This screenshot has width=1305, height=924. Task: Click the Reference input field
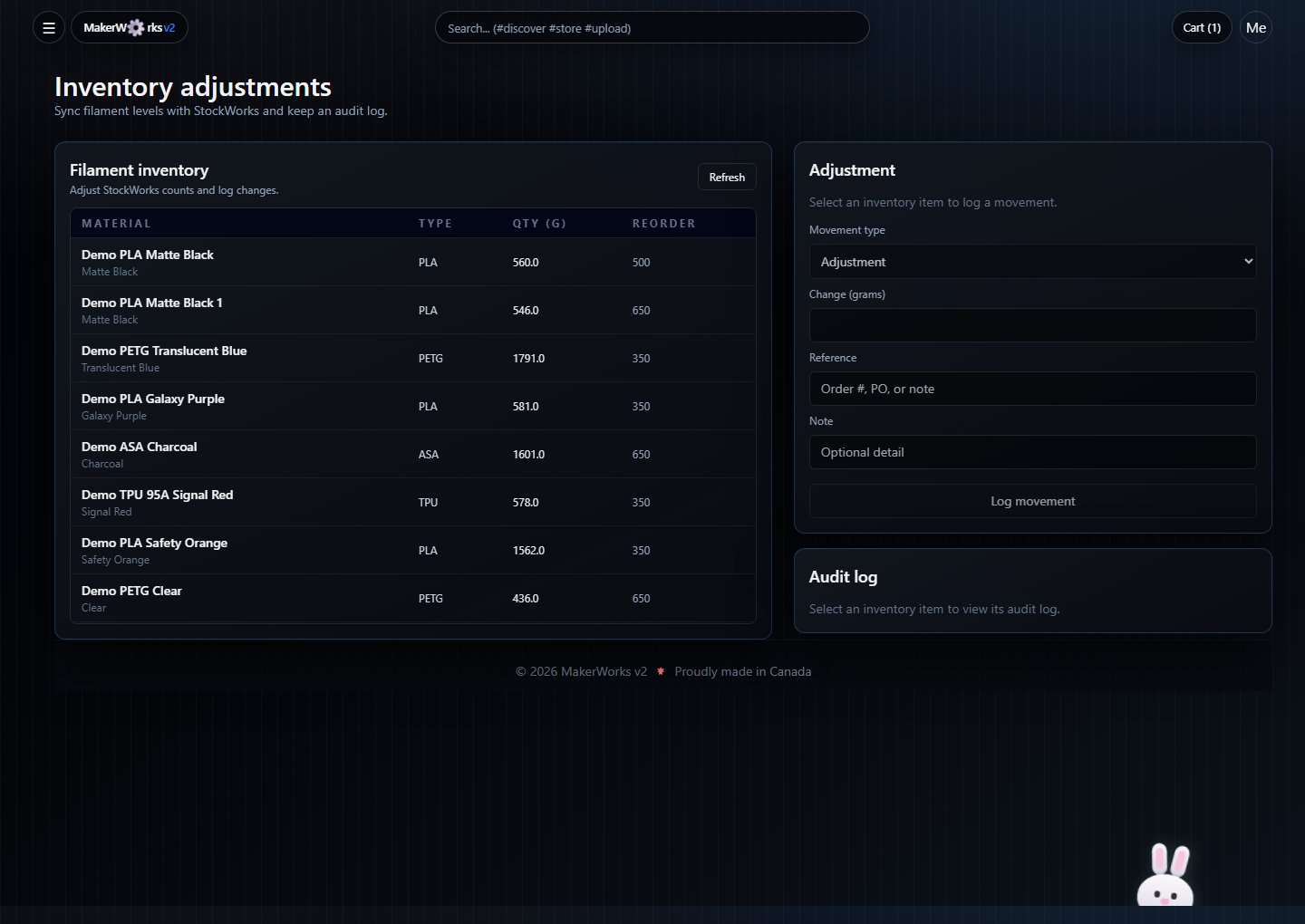pyautogui.click(x=1033, y=389)
